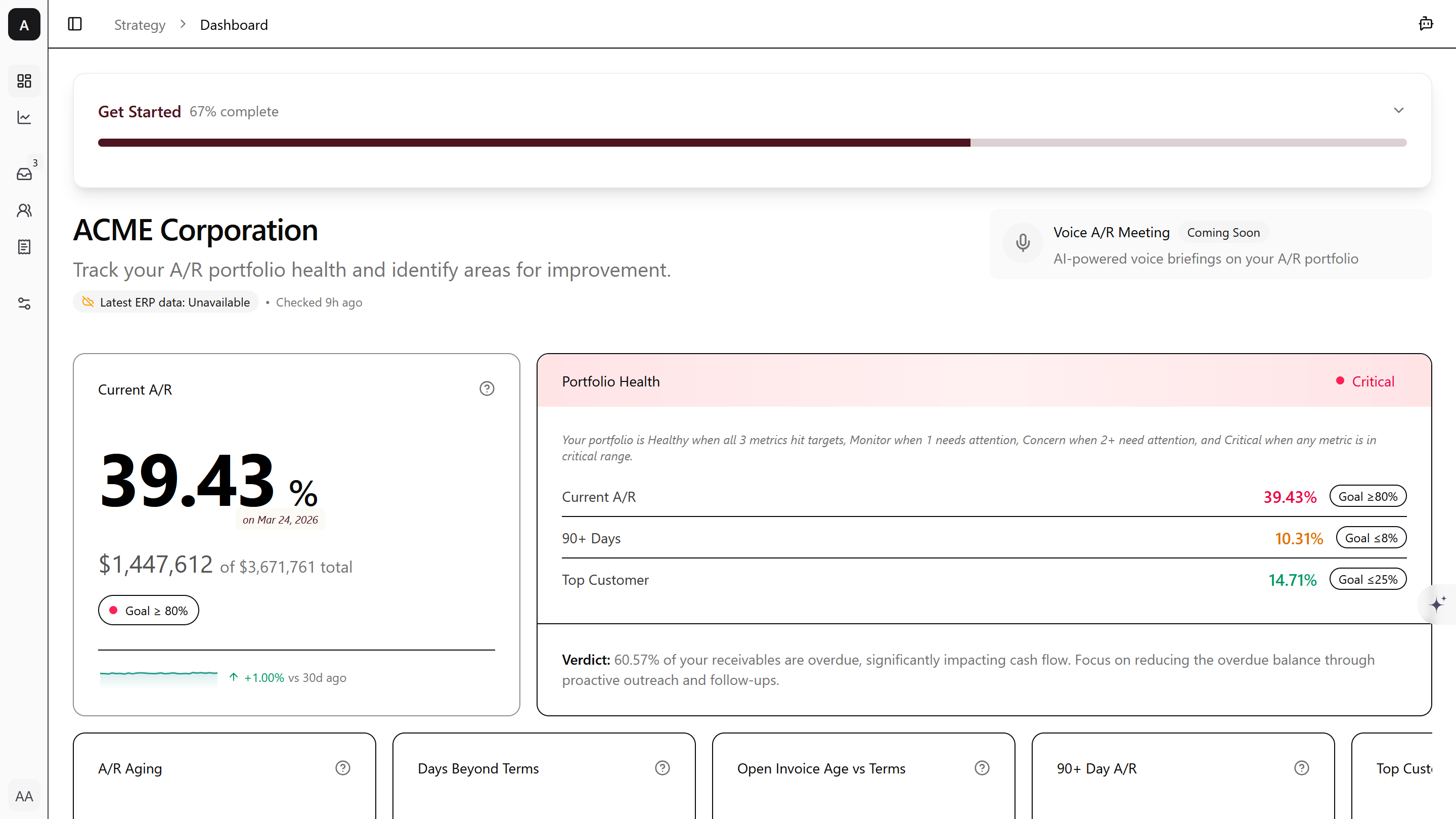Click the Voice A/R Meeting microphone icon

pyautogui.click(x=1023, y=243)
